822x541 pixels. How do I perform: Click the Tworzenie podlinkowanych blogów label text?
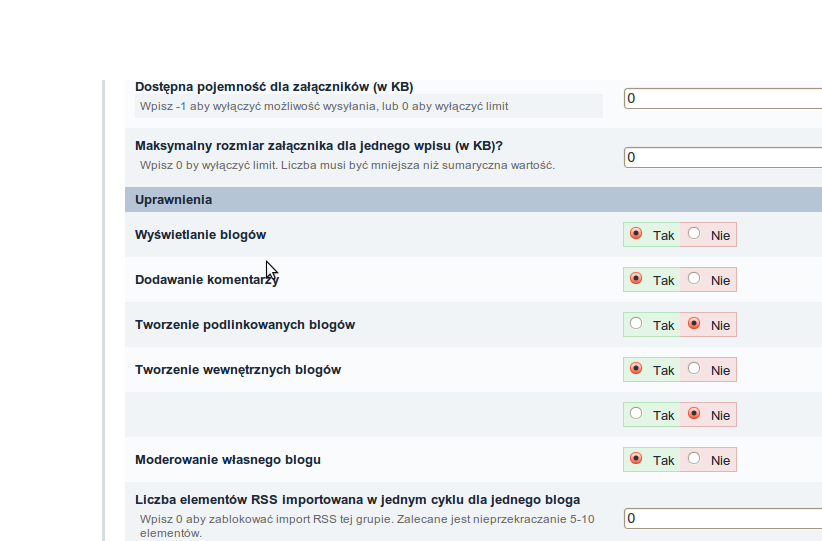click(244, 325)
